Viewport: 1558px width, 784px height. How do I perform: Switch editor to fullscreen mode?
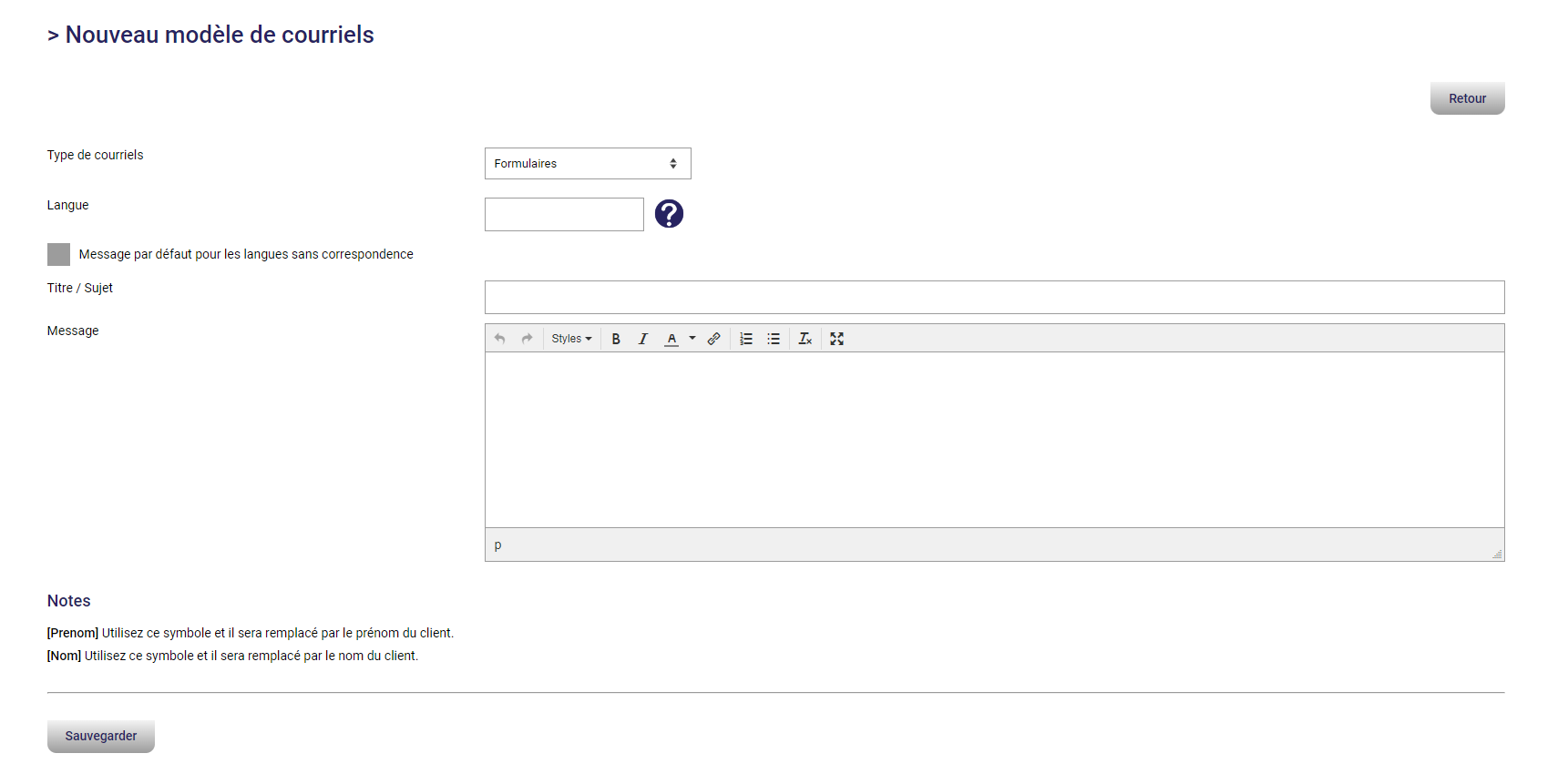[x=837, y=339]
